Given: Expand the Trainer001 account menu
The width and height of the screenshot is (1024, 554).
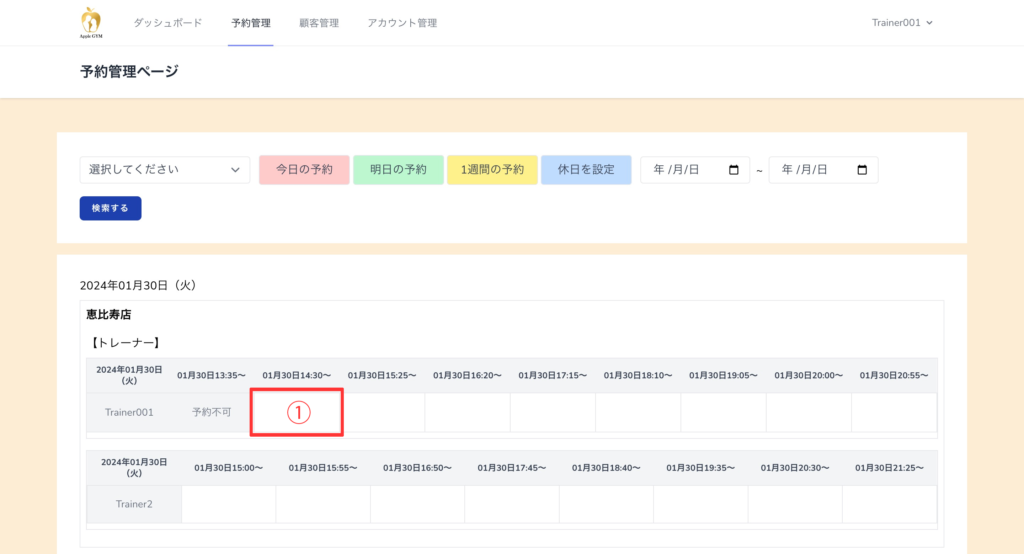Looking at the screenshot, I should pos(902,23).
